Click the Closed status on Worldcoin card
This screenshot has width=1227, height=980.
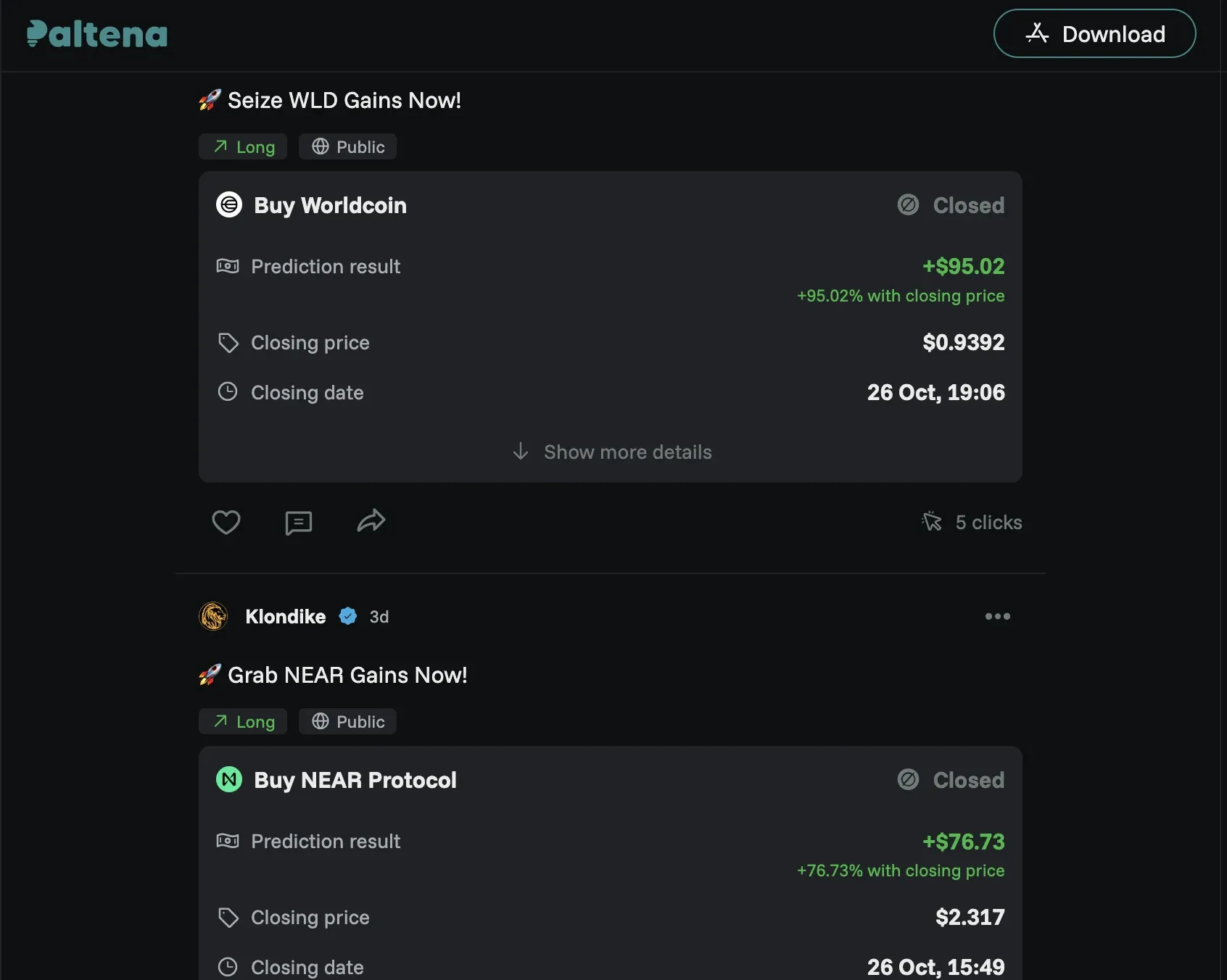point(951,205)
